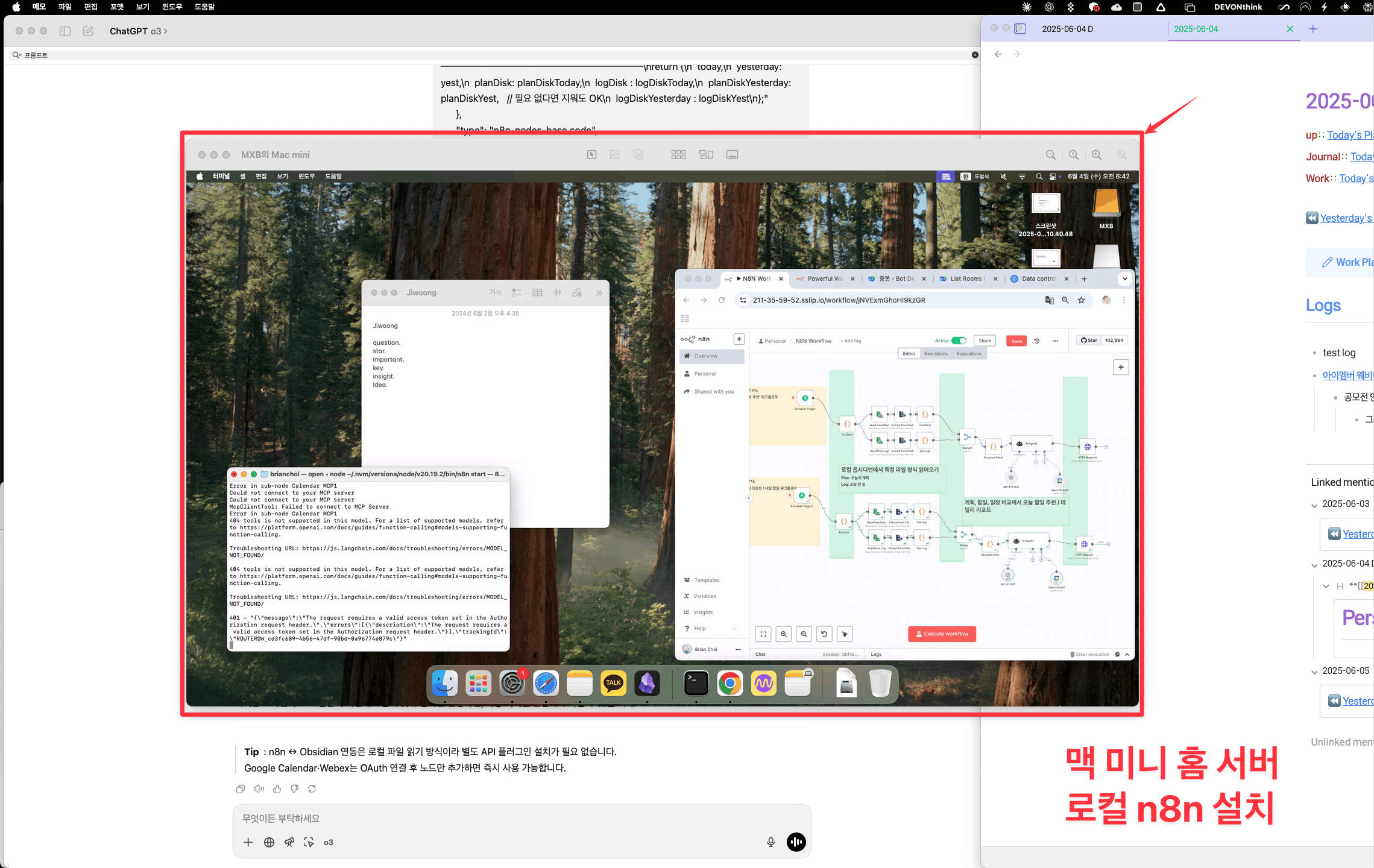Switch to the 2025-06-04 D tab
The width and height of the screenshot is (1374, 868).
1067,29
